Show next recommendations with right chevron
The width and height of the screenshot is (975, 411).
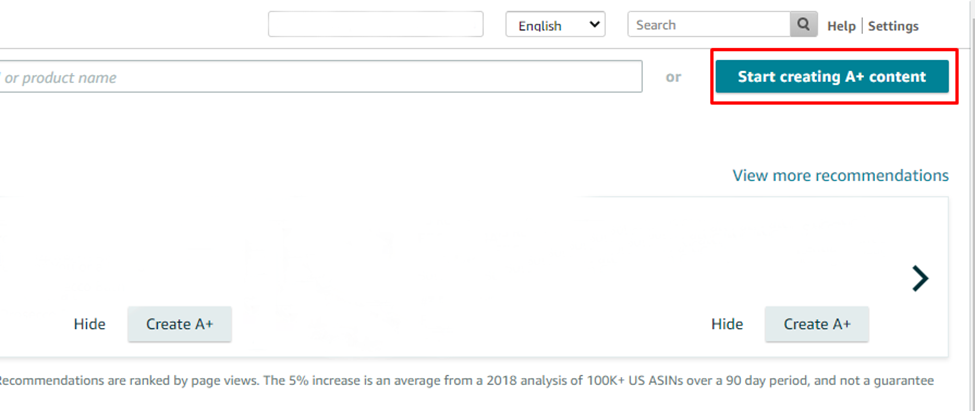tap(920, 279)
